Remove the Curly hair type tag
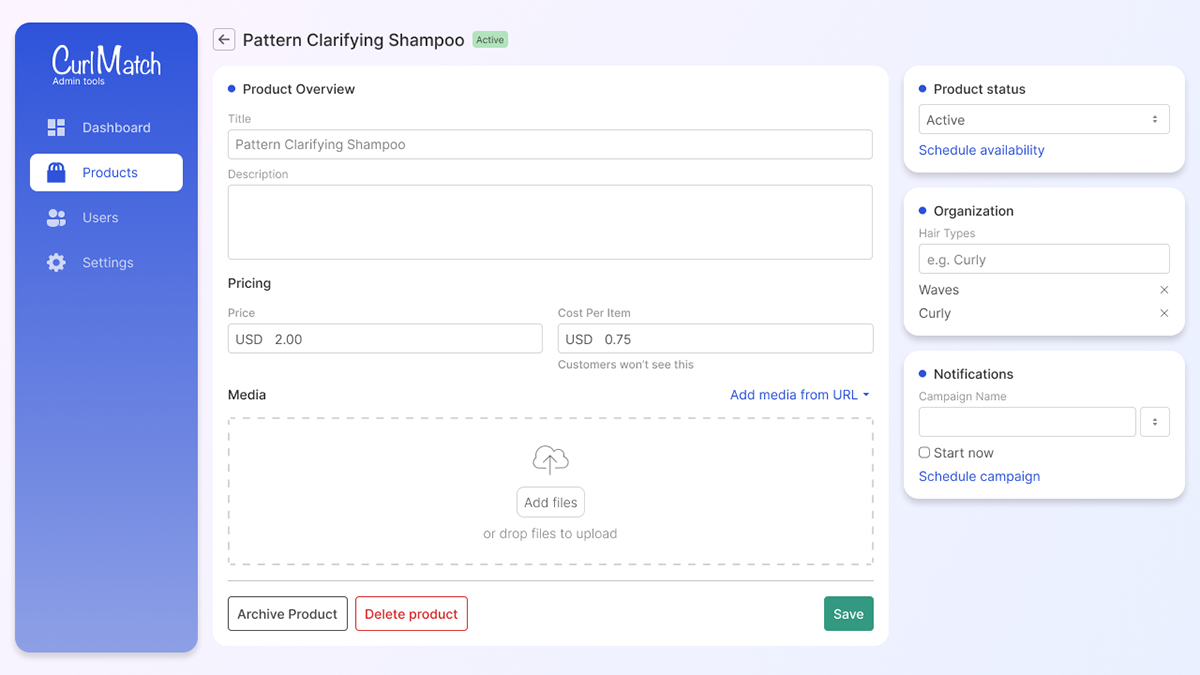 point(1164,313)
